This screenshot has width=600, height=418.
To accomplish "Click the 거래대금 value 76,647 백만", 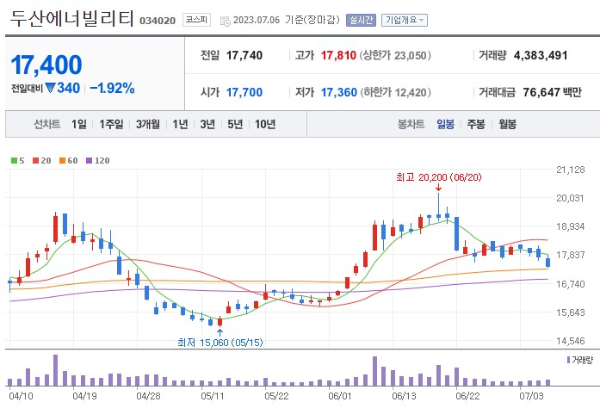I will [x=552, y=92].
